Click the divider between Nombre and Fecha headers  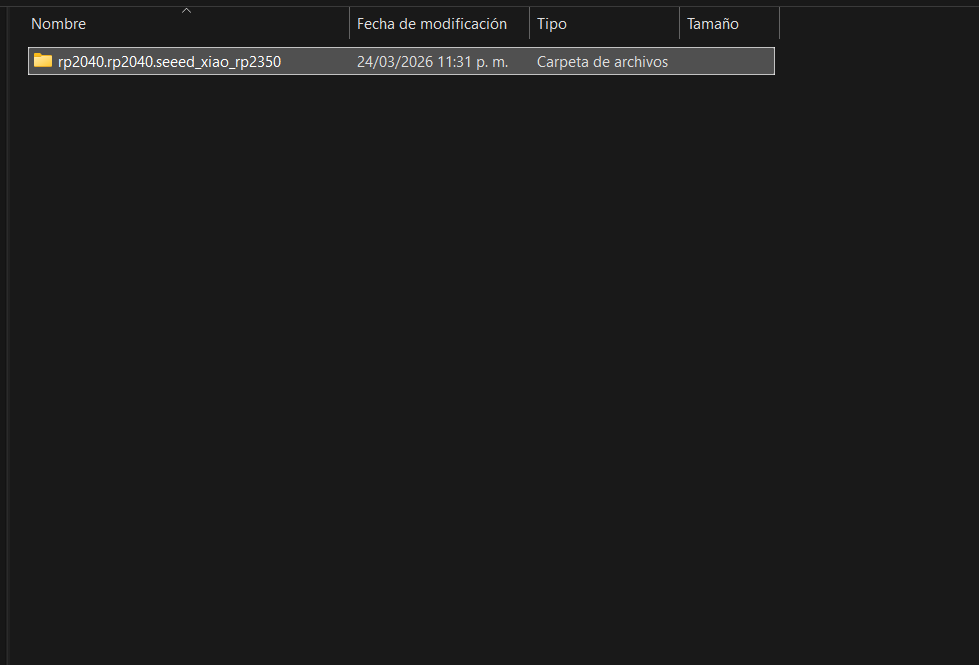click(x=350, y=23)
